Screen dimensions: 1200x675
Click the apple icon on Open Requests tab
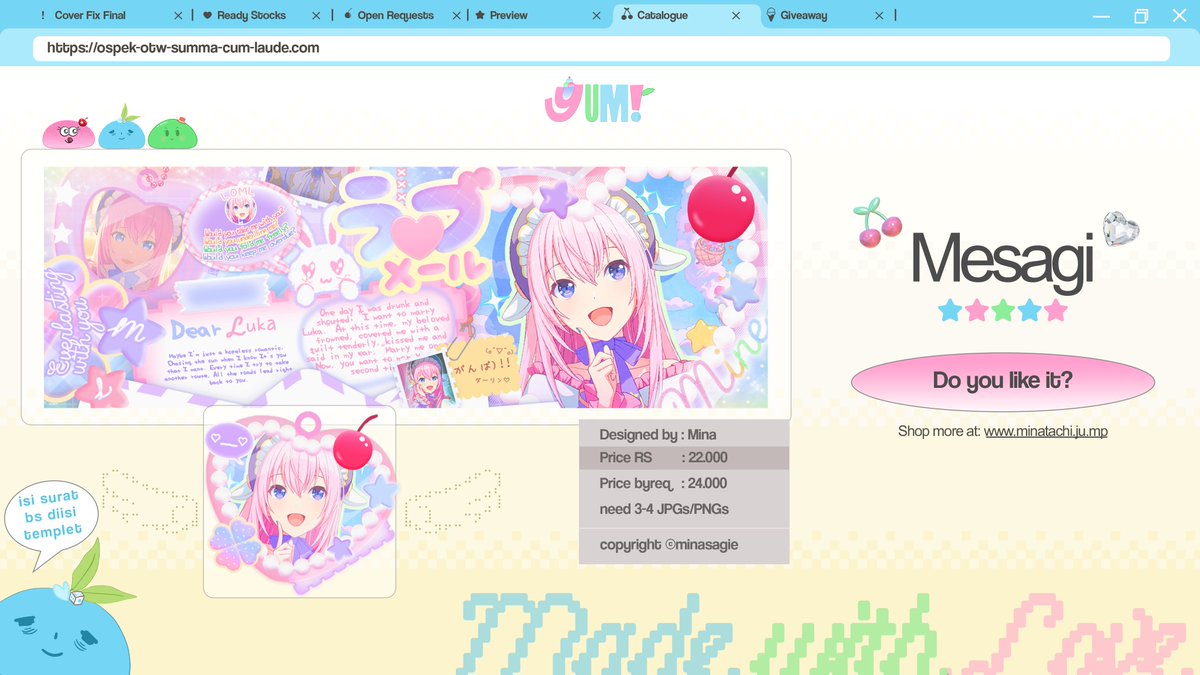click(348, 16)
